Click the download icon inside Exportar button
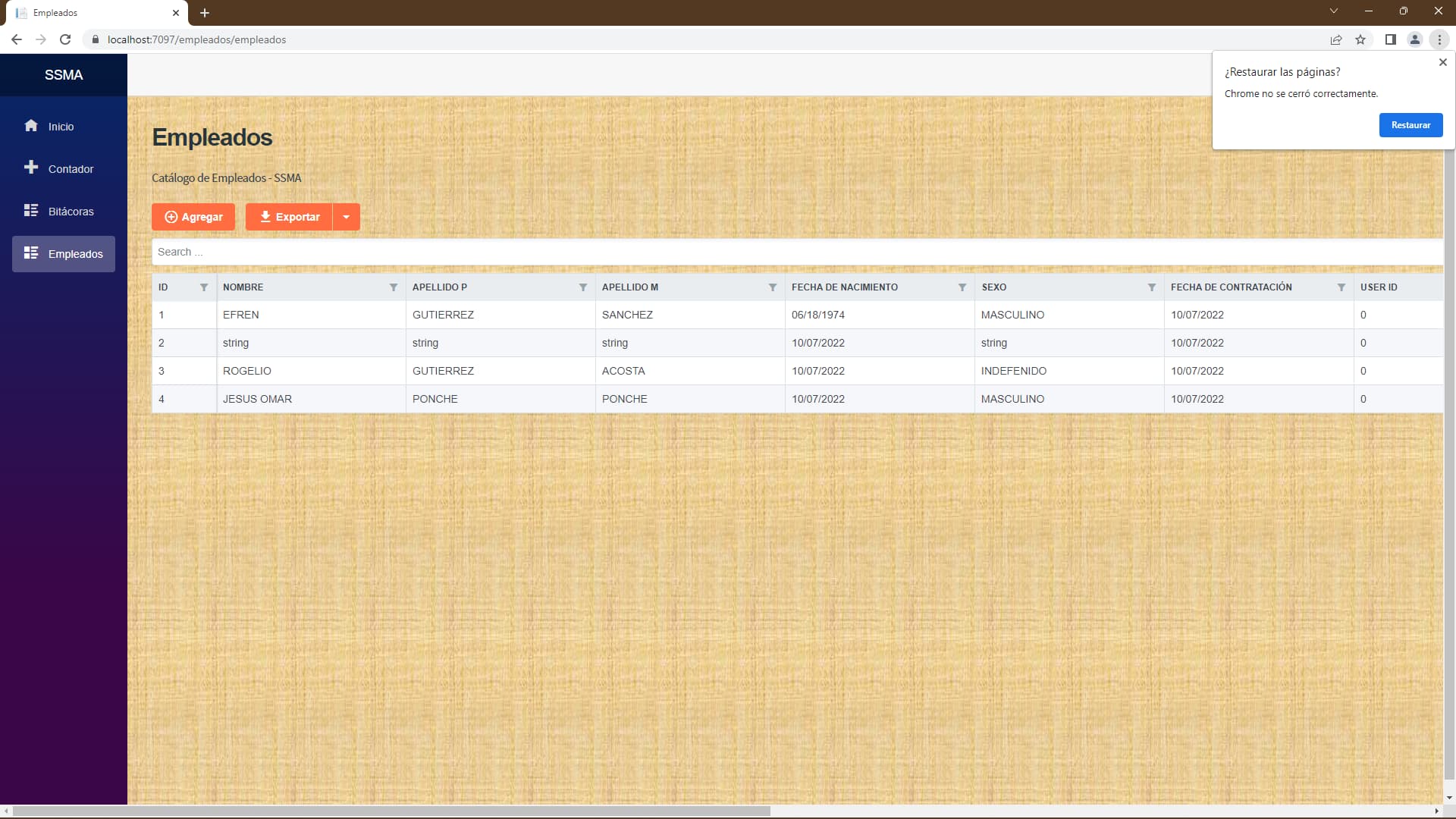The height and width of the screenshot is (819, 1456). [x=265, y=217]
